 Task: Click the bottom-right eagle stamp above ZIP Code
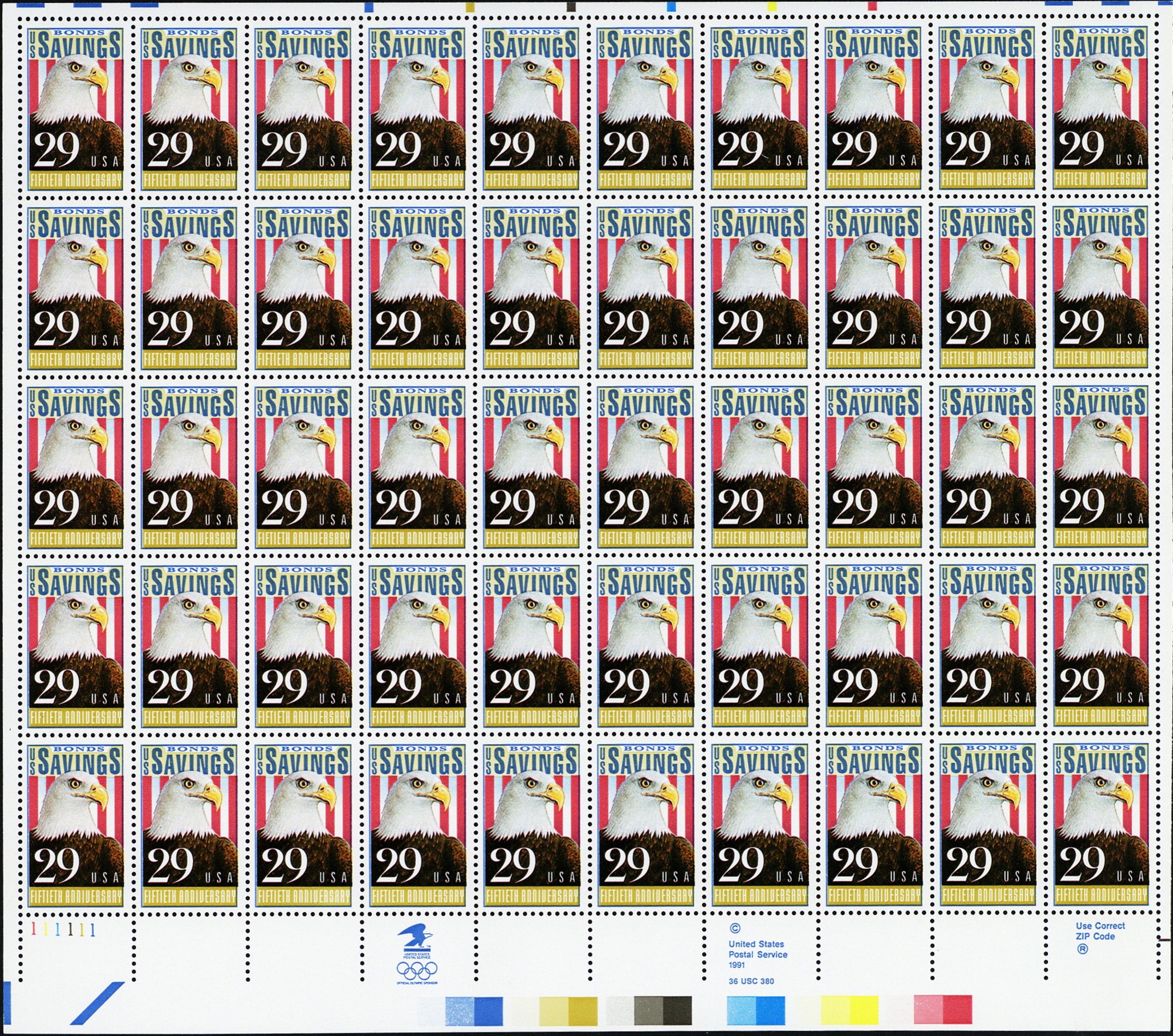[1100, 825]
